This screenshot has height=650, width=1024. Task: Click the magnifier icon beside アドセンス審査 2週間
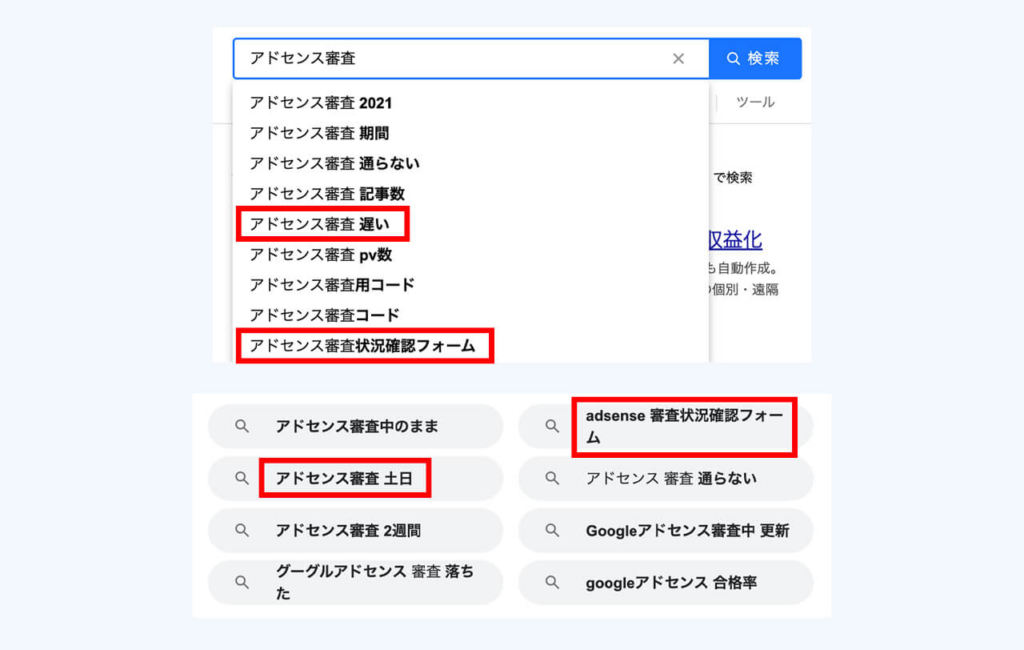tap(242, 530)
